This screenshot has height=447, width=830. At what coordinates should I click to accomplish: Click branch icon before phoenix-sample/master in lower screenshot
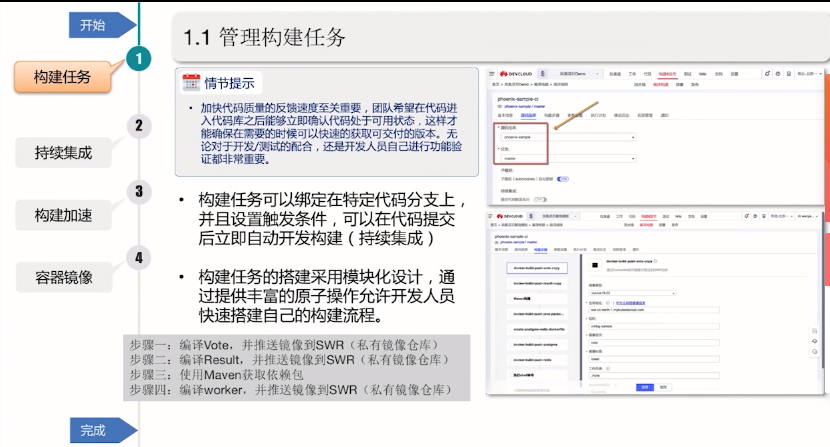[497, 242]
